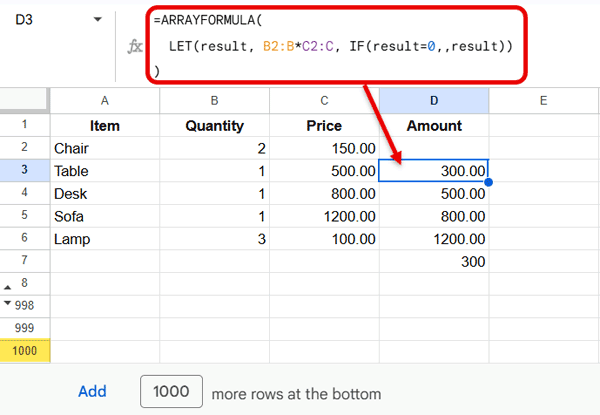Click the blue fill handle on cell D3

[488, 182]
